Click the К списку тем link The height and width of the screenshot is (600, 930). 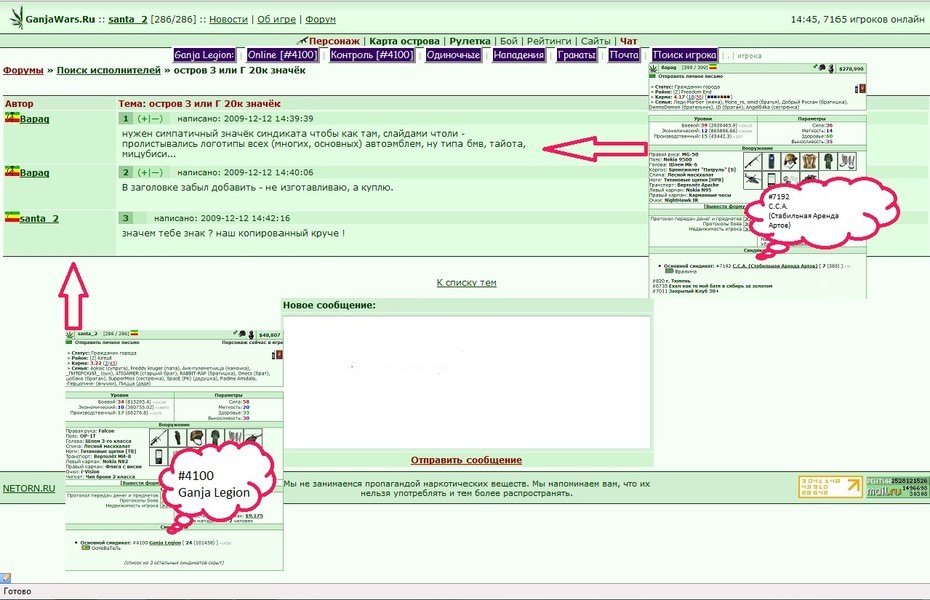click(x=466, y=283)
